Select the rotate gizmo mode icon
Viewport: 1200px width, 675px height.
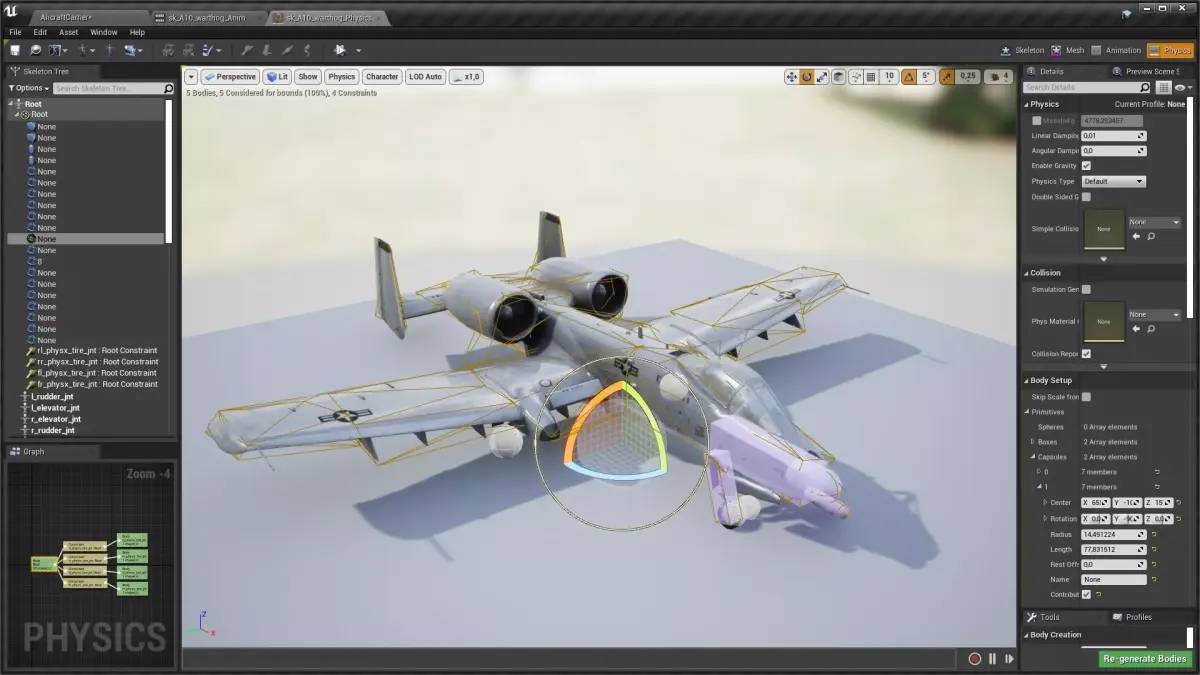point(807,77)
